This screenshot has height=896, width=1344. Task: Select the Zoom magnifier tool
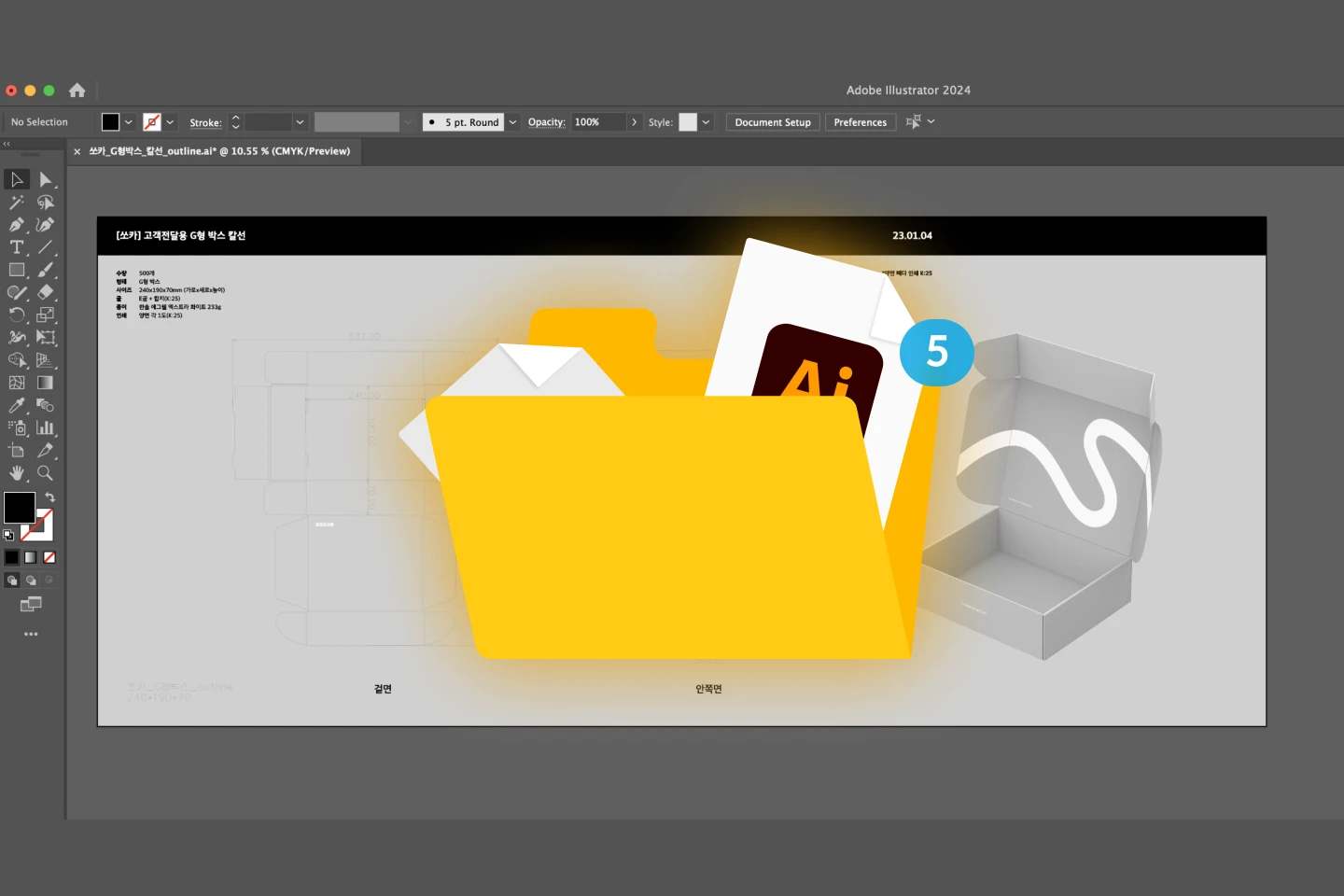click(x=46, y=473)
